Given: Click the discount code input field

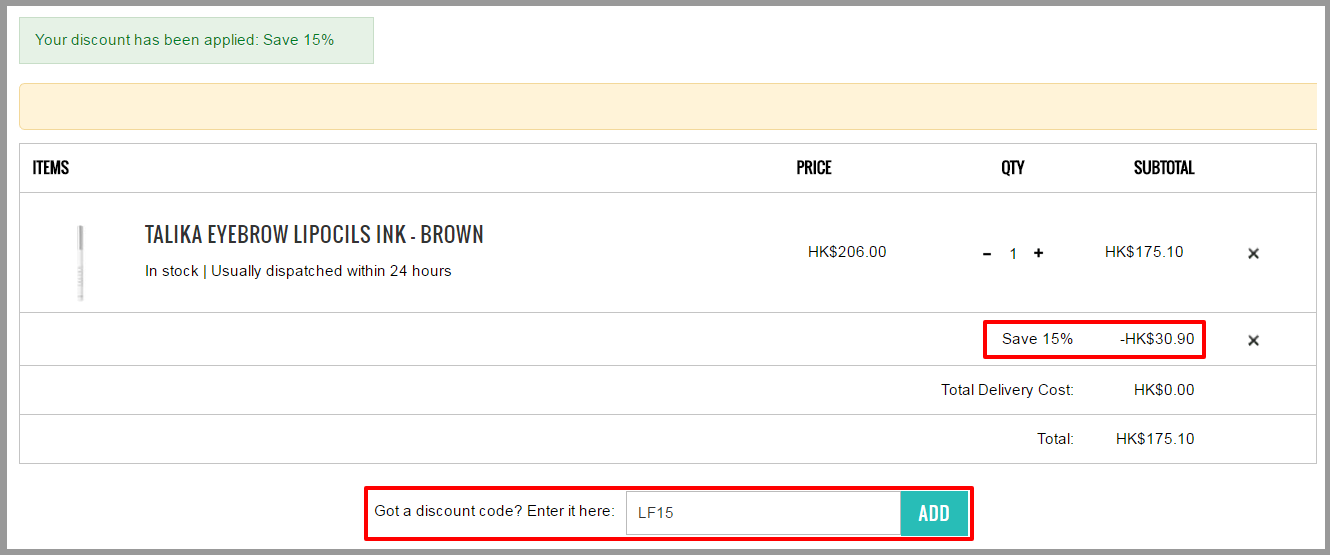Looking at the screenshot, I should (x=763, y=513).
